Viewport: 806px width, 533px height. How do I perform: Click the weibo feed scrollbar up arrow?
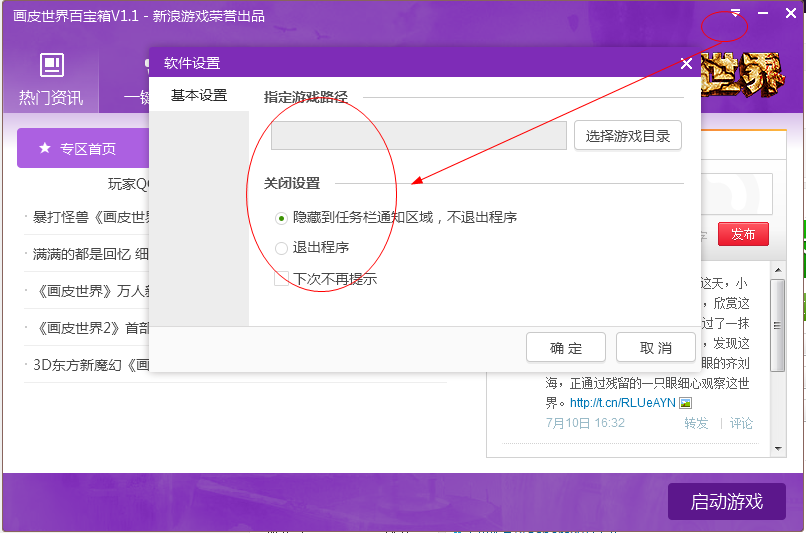coord(778,270)
